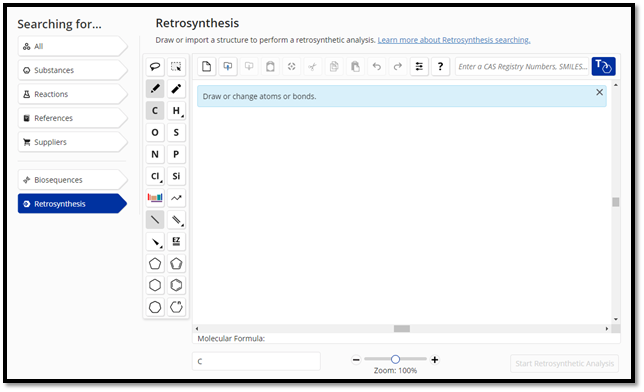Select the single bond tool

(x=155, y=220)
